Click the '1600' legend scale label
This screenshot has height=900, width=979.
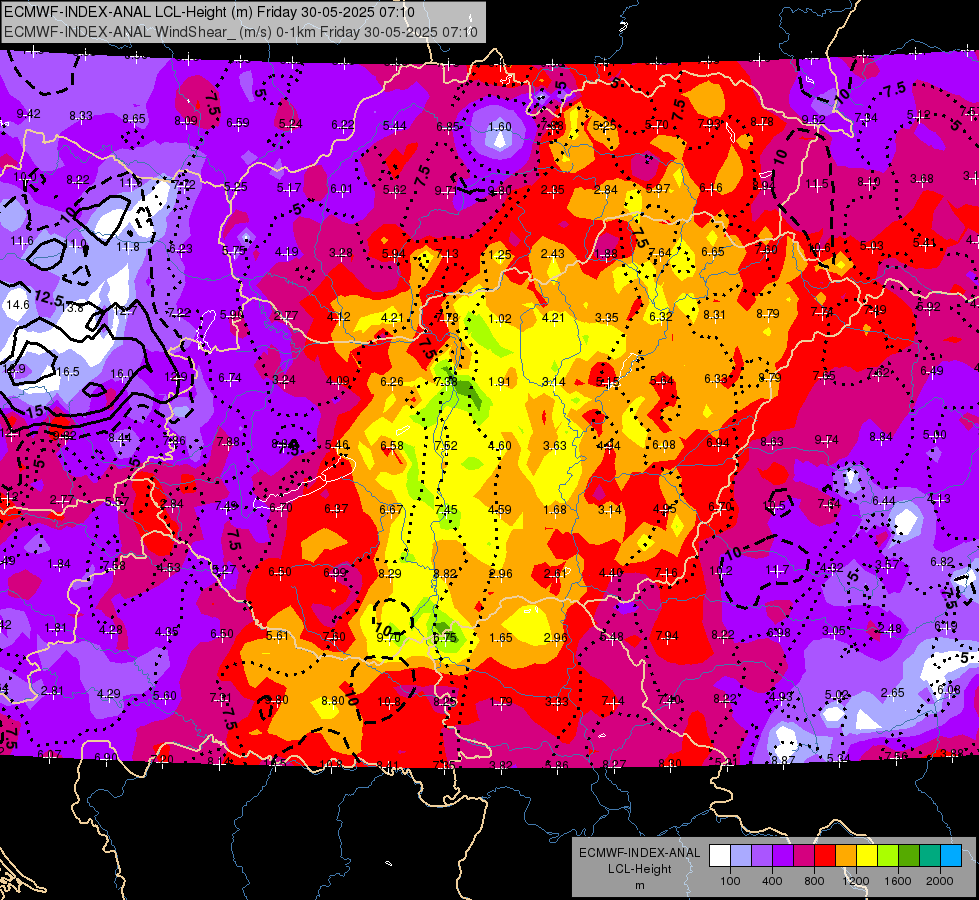coord(898,881)
